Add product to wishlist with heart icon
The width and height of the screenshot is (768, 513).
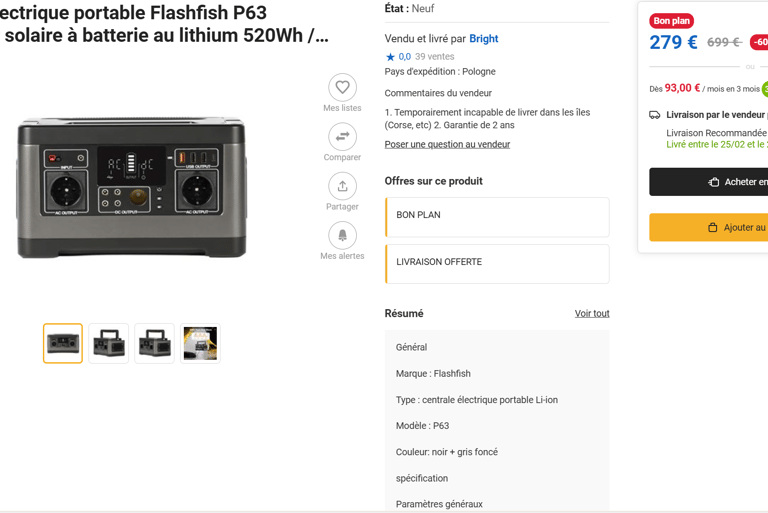pos(342,87)
